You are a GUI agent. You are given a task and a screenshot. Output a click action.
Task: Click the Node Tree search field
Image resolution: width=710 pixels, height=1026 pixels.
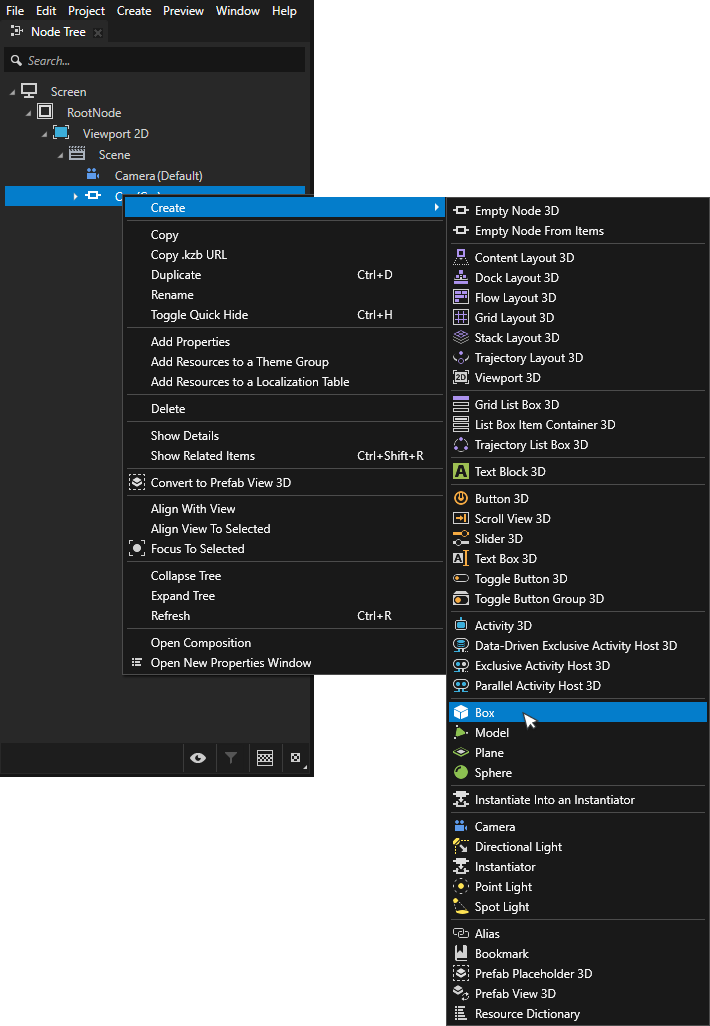pos(160,61)
